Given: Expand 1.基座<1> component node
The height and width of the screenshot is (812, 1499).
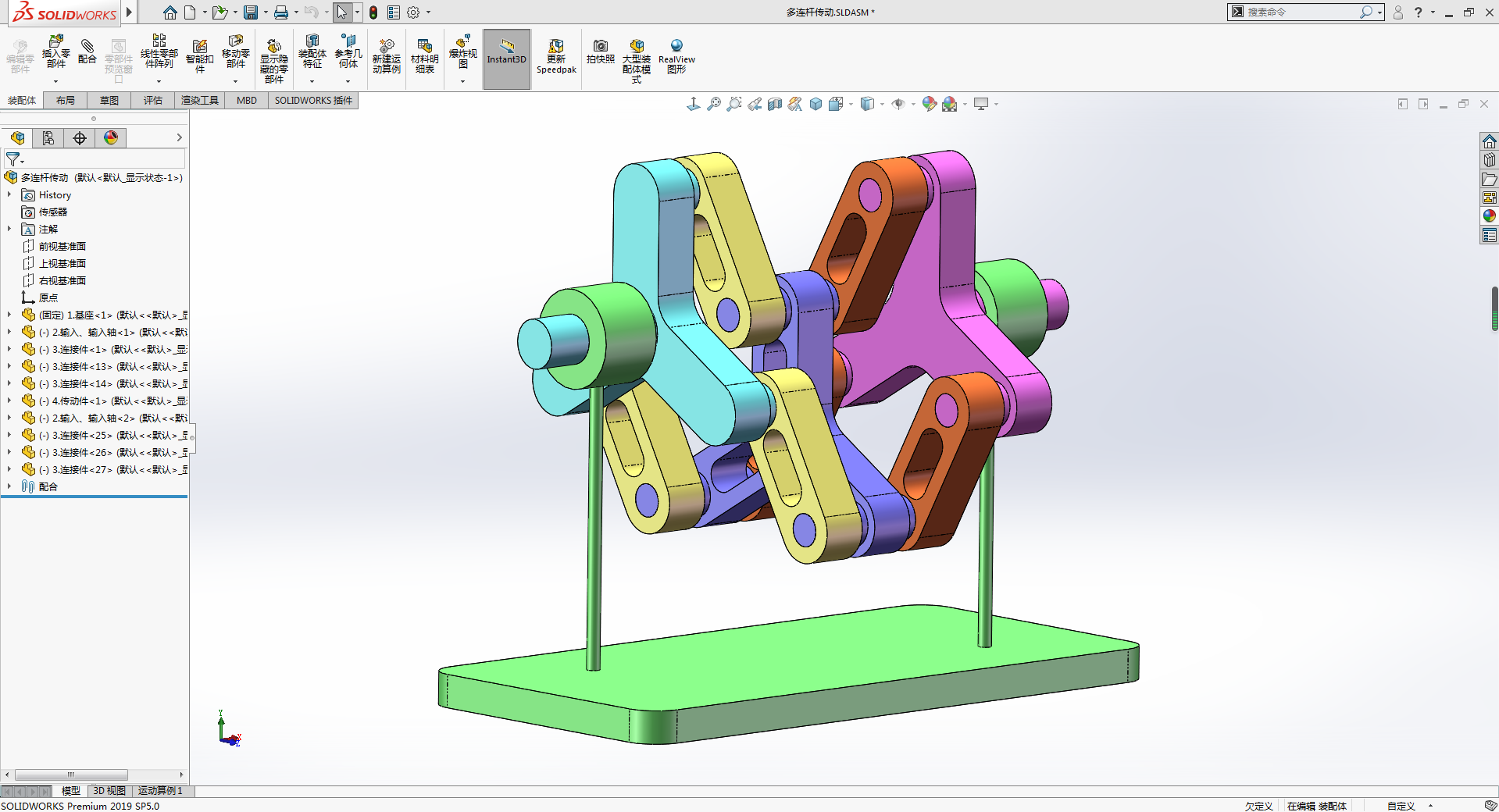Looking at the screenshot, I should coord(9,315).
